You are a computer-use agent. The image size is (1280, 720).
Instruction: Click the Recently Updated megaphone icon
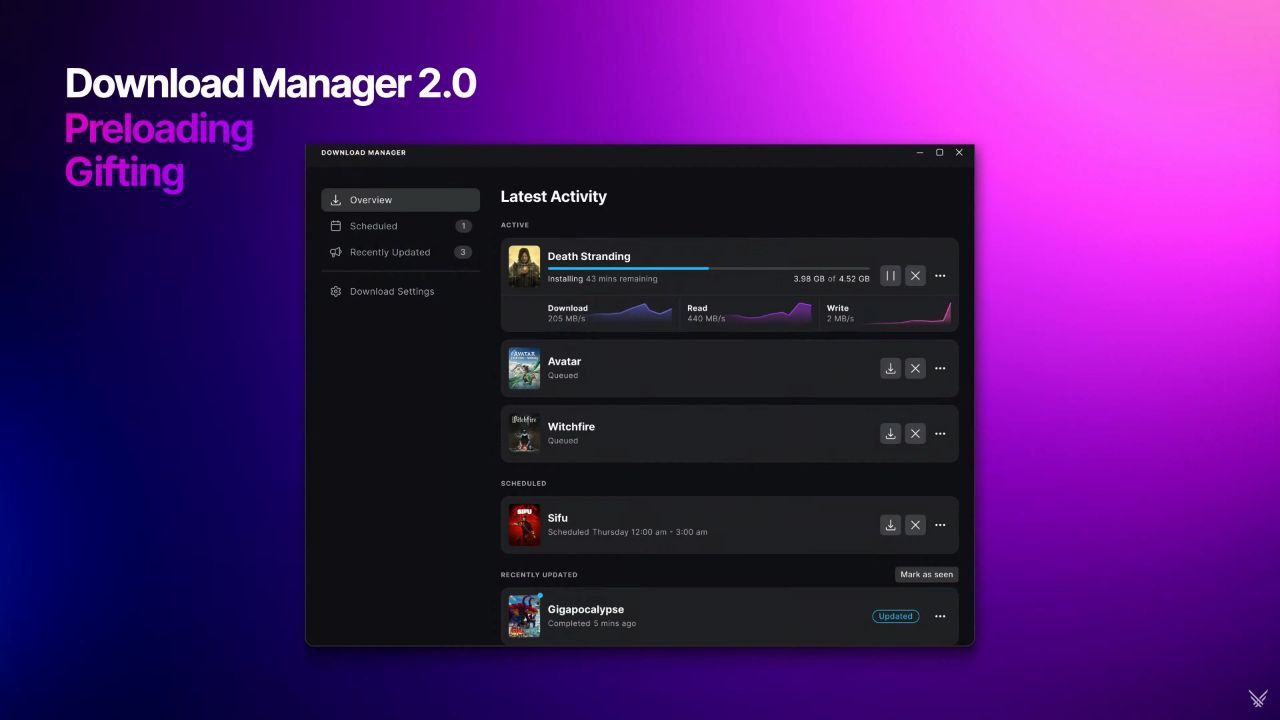(x=336, y=252)
